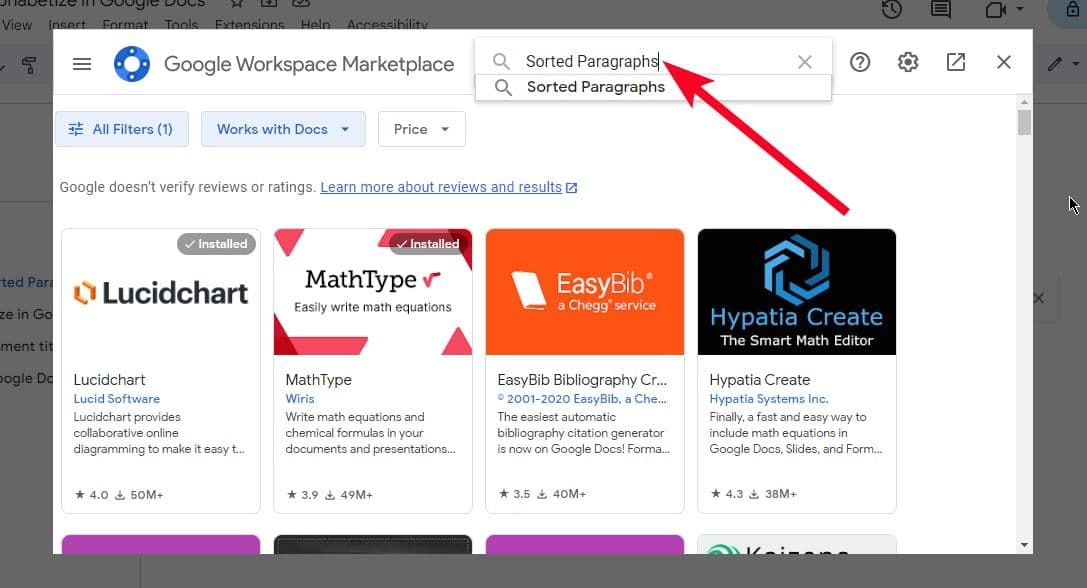
Task: Open Marketplace in a new window
Action: click(956, 62)
